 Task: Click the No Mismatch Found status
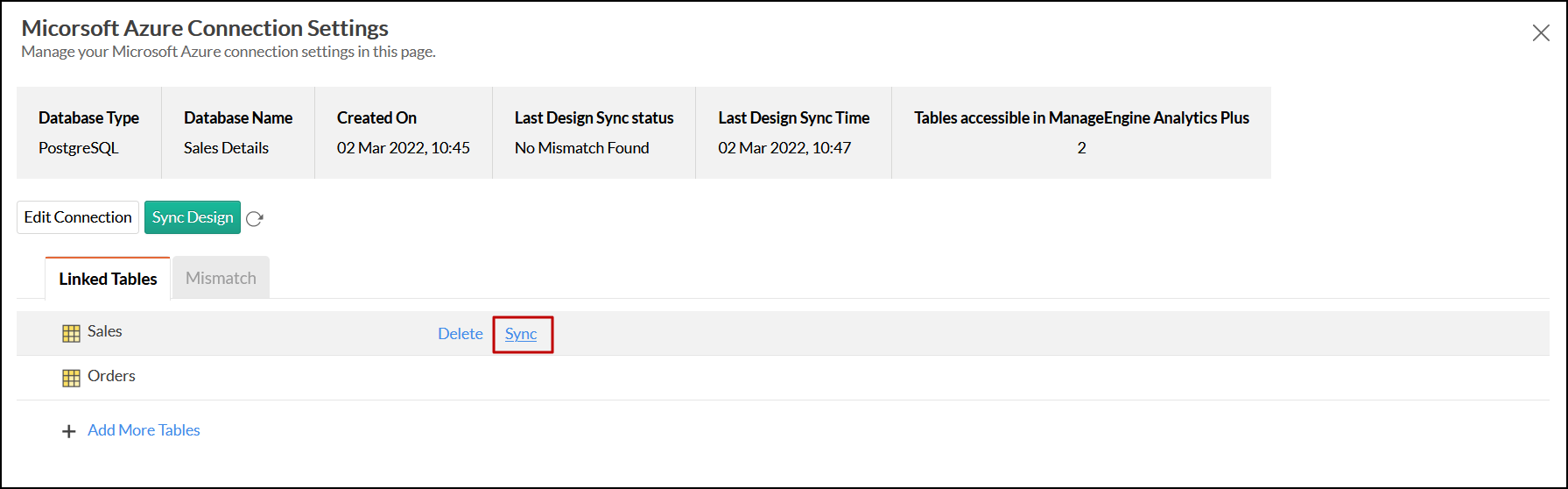[581, 148]
